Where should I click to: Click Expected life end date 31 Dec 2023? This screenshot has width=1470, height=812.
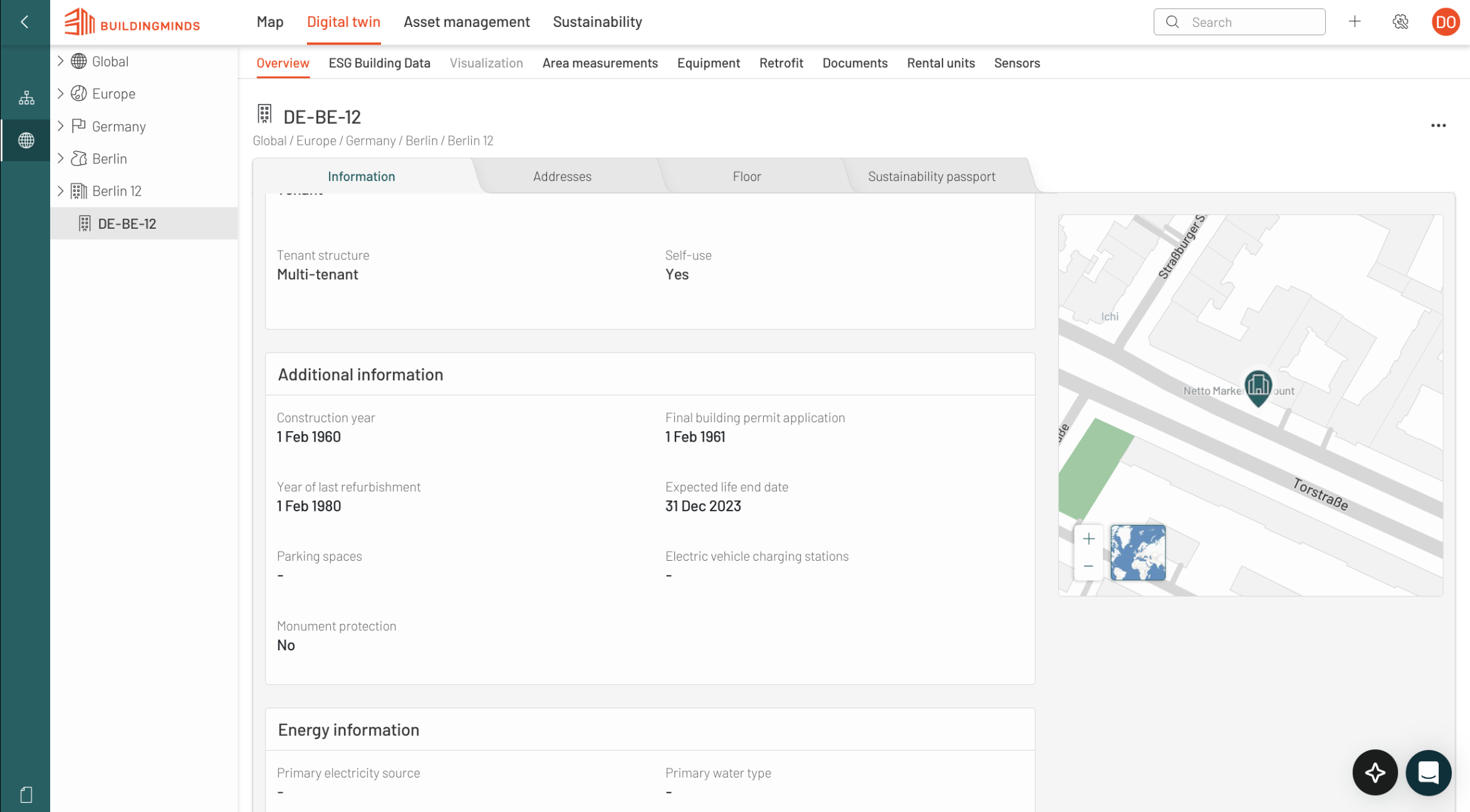[703, 506]
